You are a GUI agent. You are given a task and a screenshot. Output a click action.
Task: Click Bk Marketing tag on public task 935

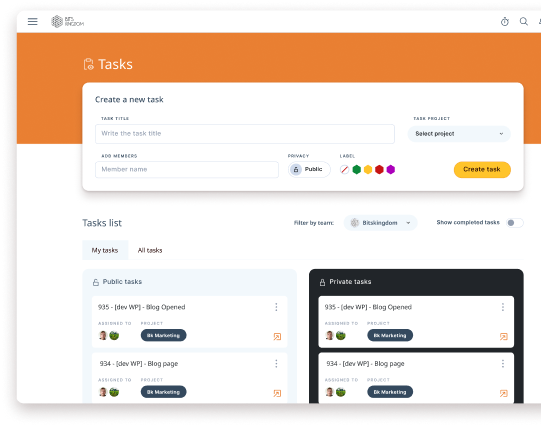[164, 335]
